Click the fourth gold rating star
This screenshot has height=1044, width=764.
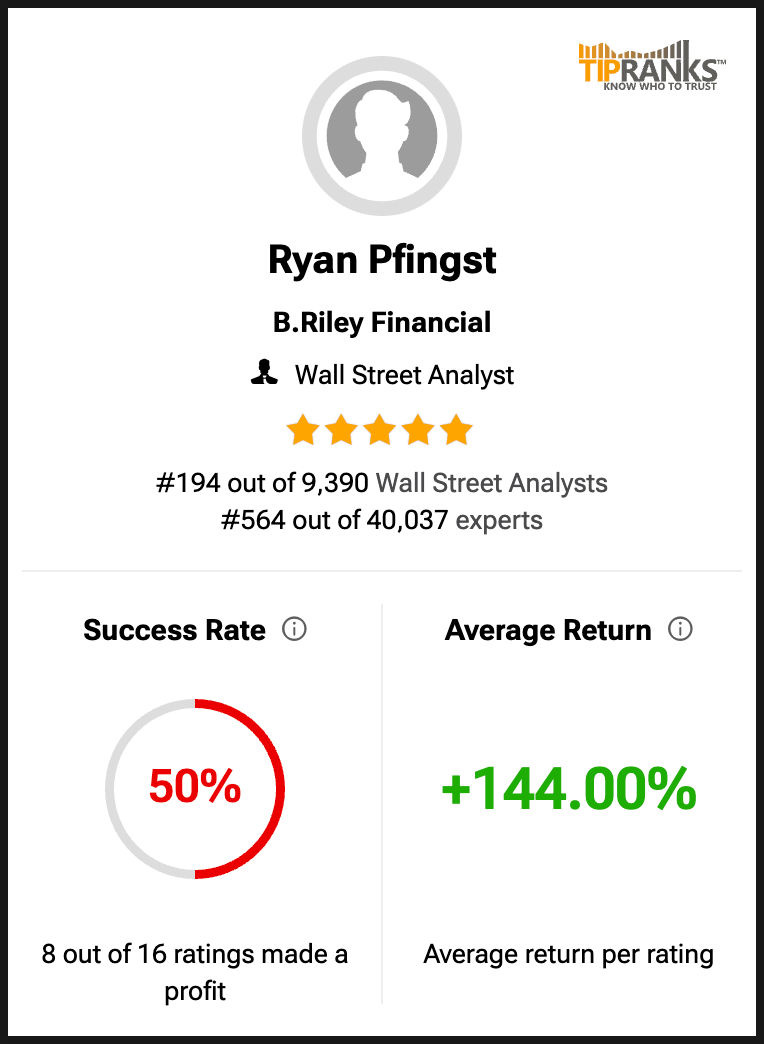coord(418,430)
